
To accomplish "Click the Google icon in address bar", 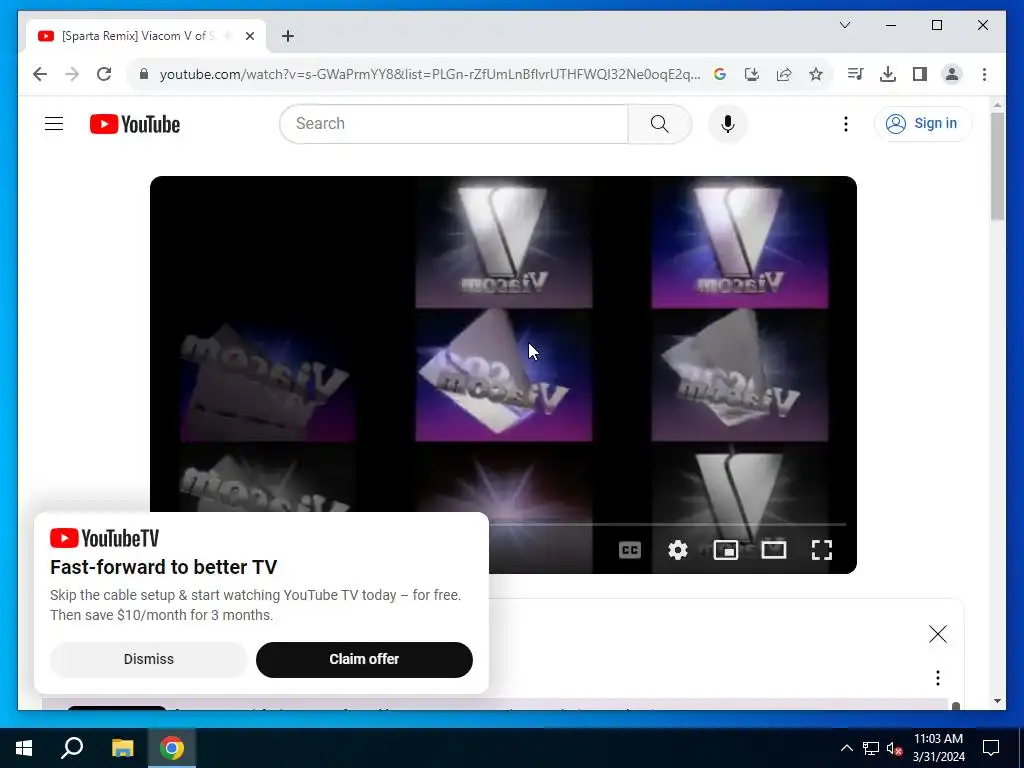I will click(x=720, y=74).
